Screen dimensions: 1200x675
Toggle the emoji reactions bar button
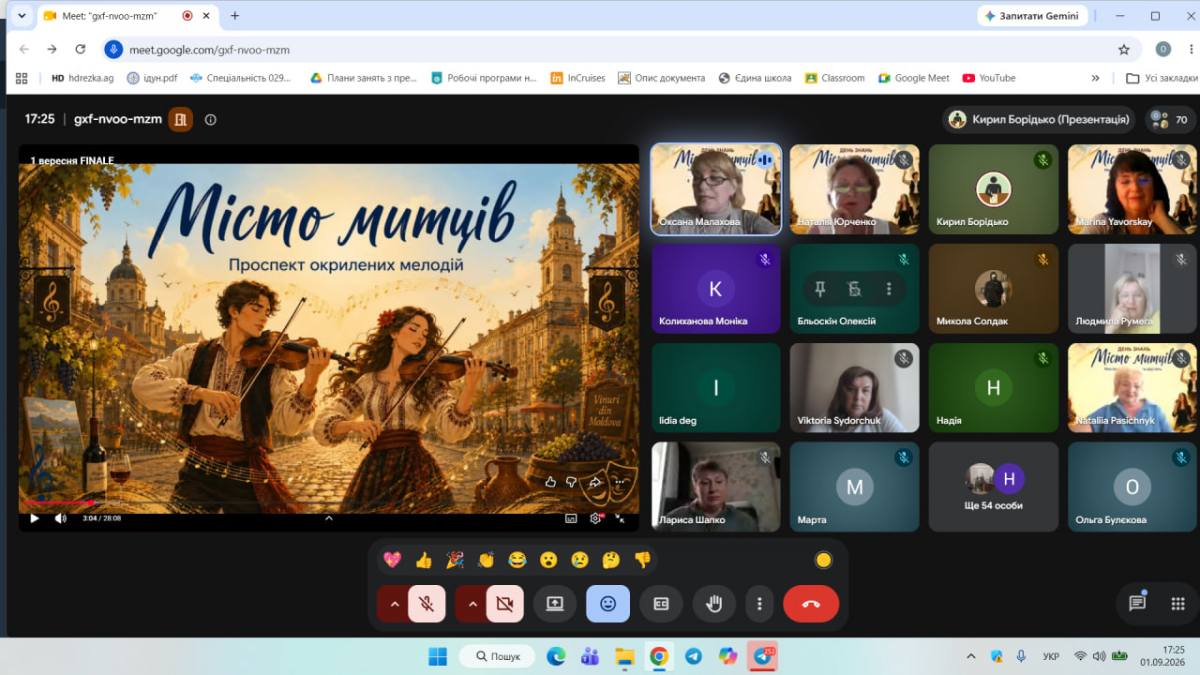point(608,604)
